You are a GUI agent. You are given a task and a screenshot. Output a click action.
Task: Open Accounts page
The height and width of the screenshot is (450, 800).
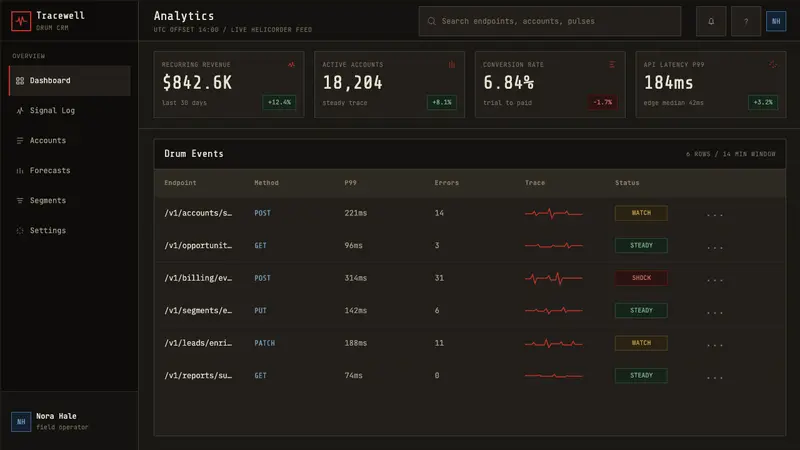point(69,141)
